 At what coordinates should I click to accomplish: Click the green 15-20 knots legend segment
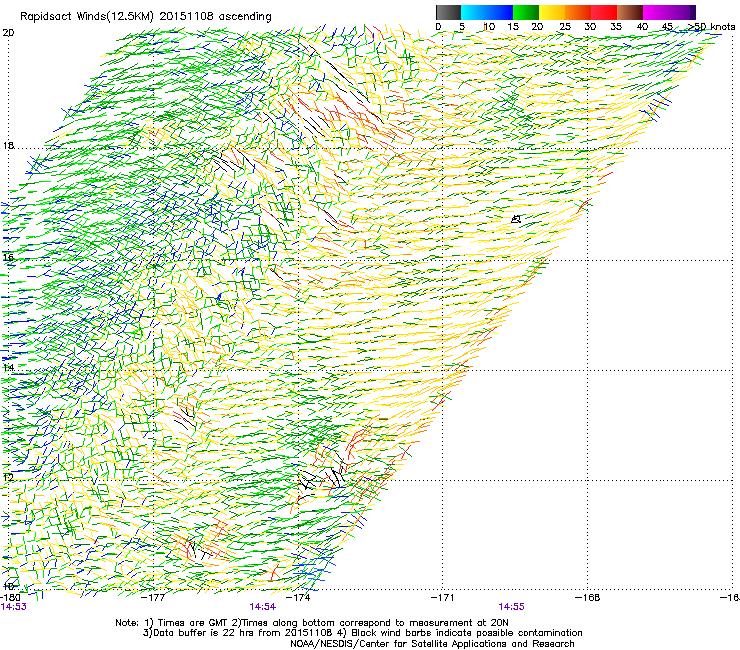[526, 12]
